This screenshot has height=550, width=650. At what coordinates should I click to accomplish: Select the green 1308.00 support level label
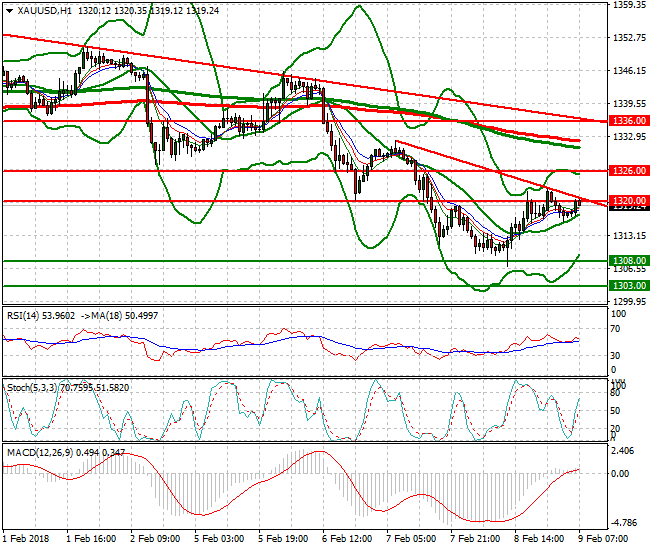628,260
